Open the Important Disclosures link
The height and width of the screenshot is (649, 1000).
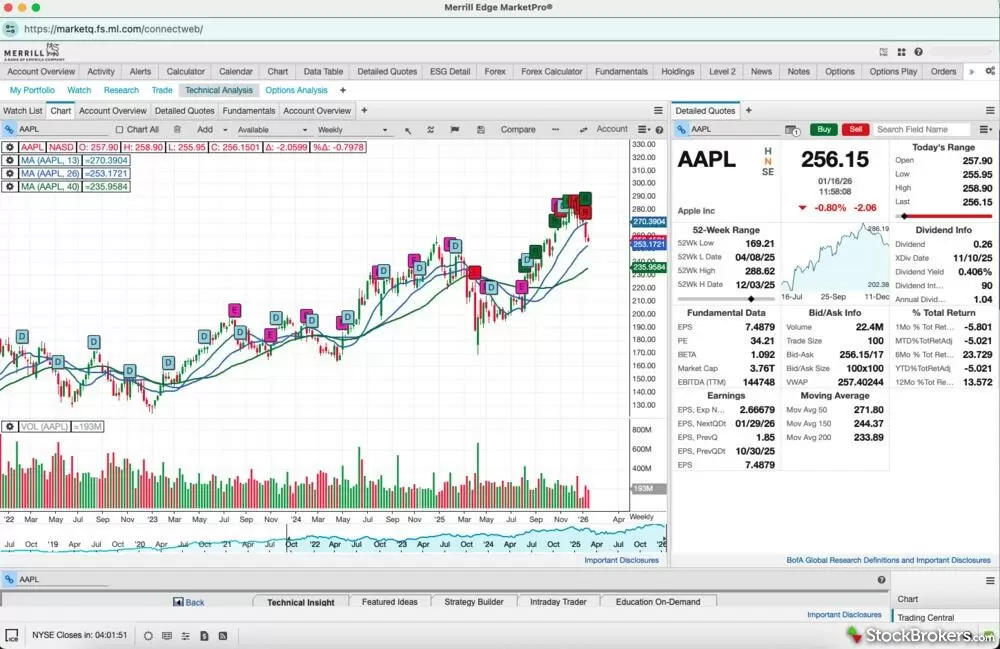623,560
